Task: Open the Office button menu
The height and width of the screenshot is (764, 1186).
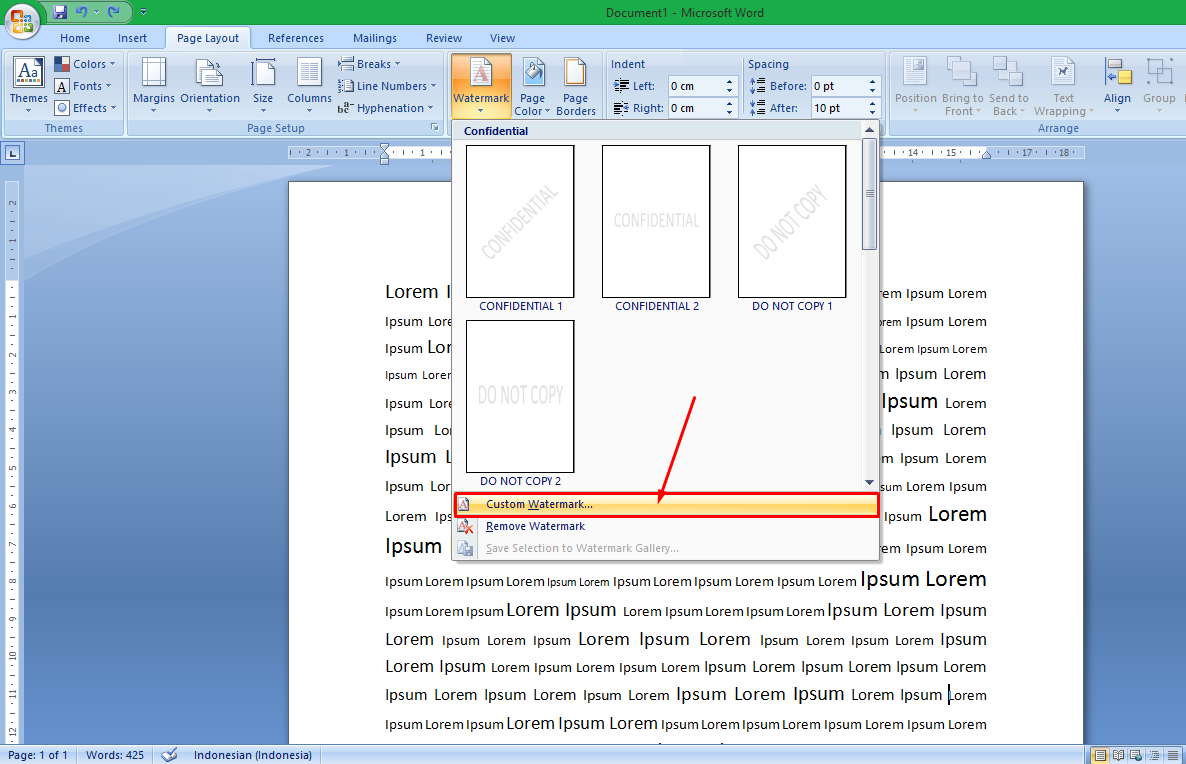Action: [22, 20]
